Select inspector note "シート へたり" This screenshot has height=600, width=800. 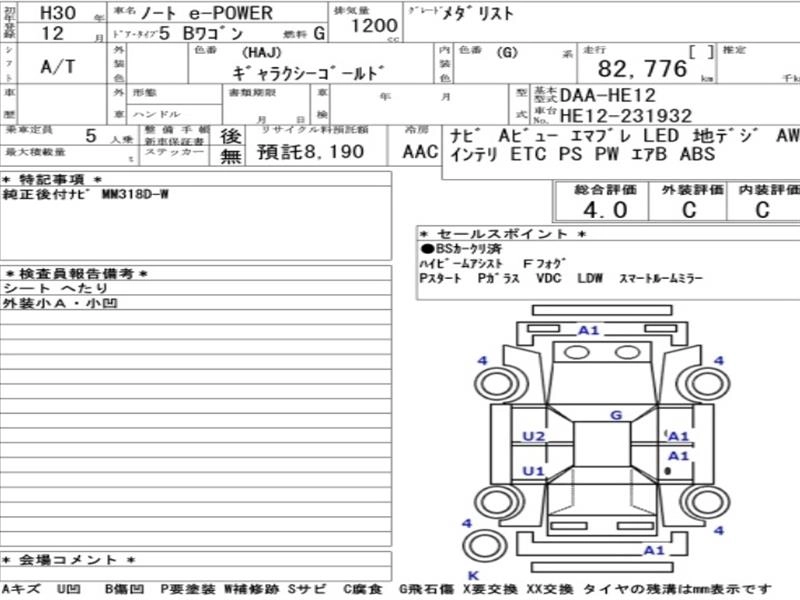click(x=56, y=288)
